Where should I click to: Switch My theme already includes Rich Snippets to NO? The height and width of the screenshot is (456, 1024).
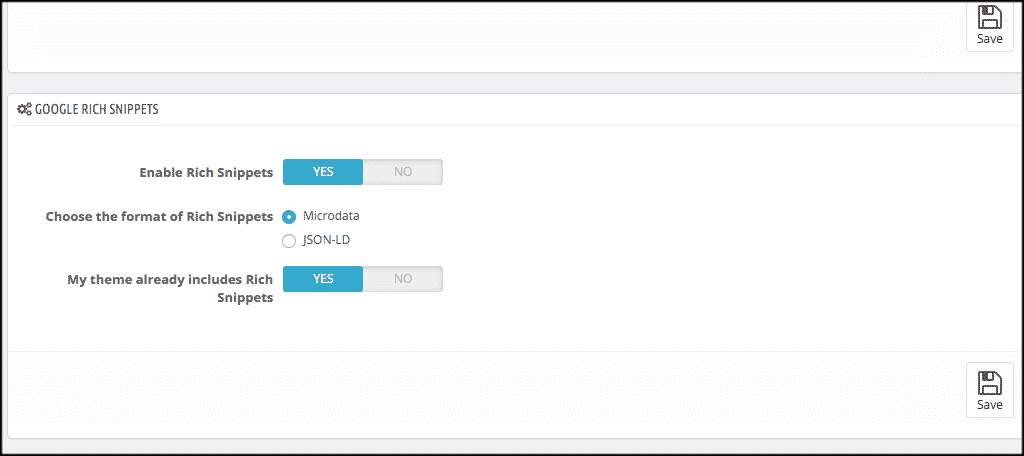point(402,279)
